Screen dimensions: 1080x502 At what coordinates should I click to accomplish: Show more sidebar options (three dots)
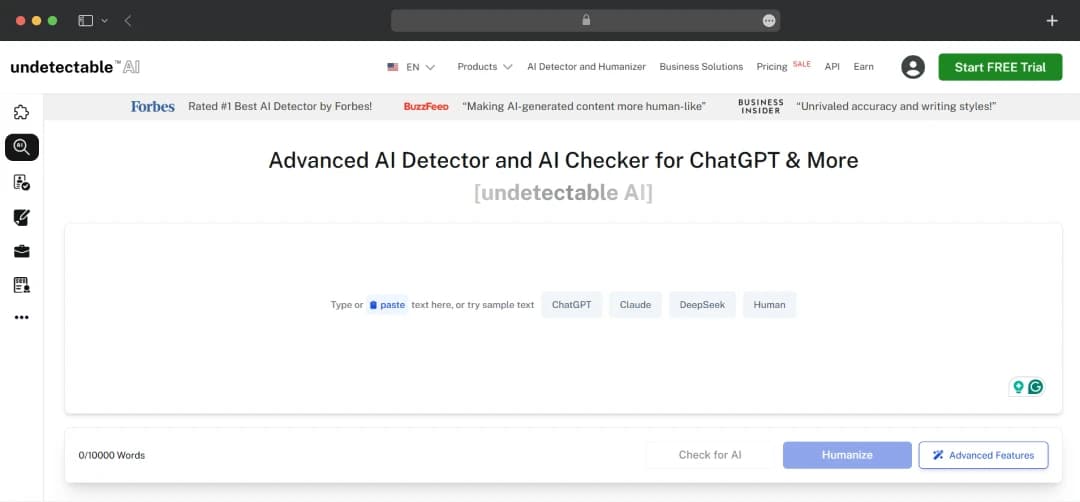(21, 317)
